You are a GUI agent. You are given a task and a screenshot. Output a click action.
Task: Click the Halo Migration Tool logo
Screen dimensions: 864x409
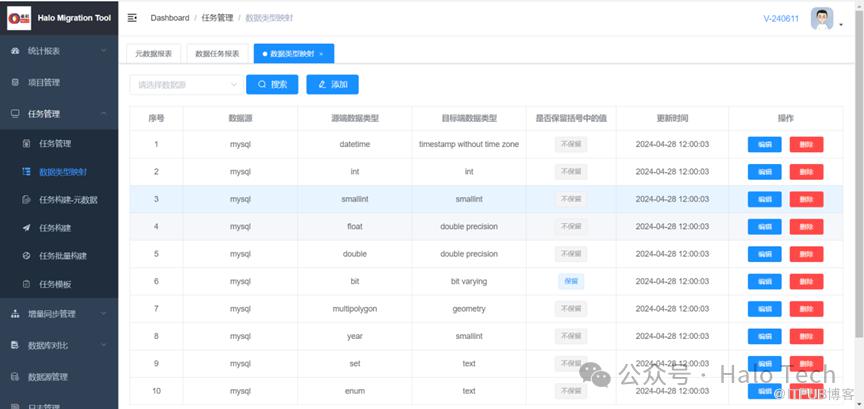pyautogui.click(x=19, y=18)
